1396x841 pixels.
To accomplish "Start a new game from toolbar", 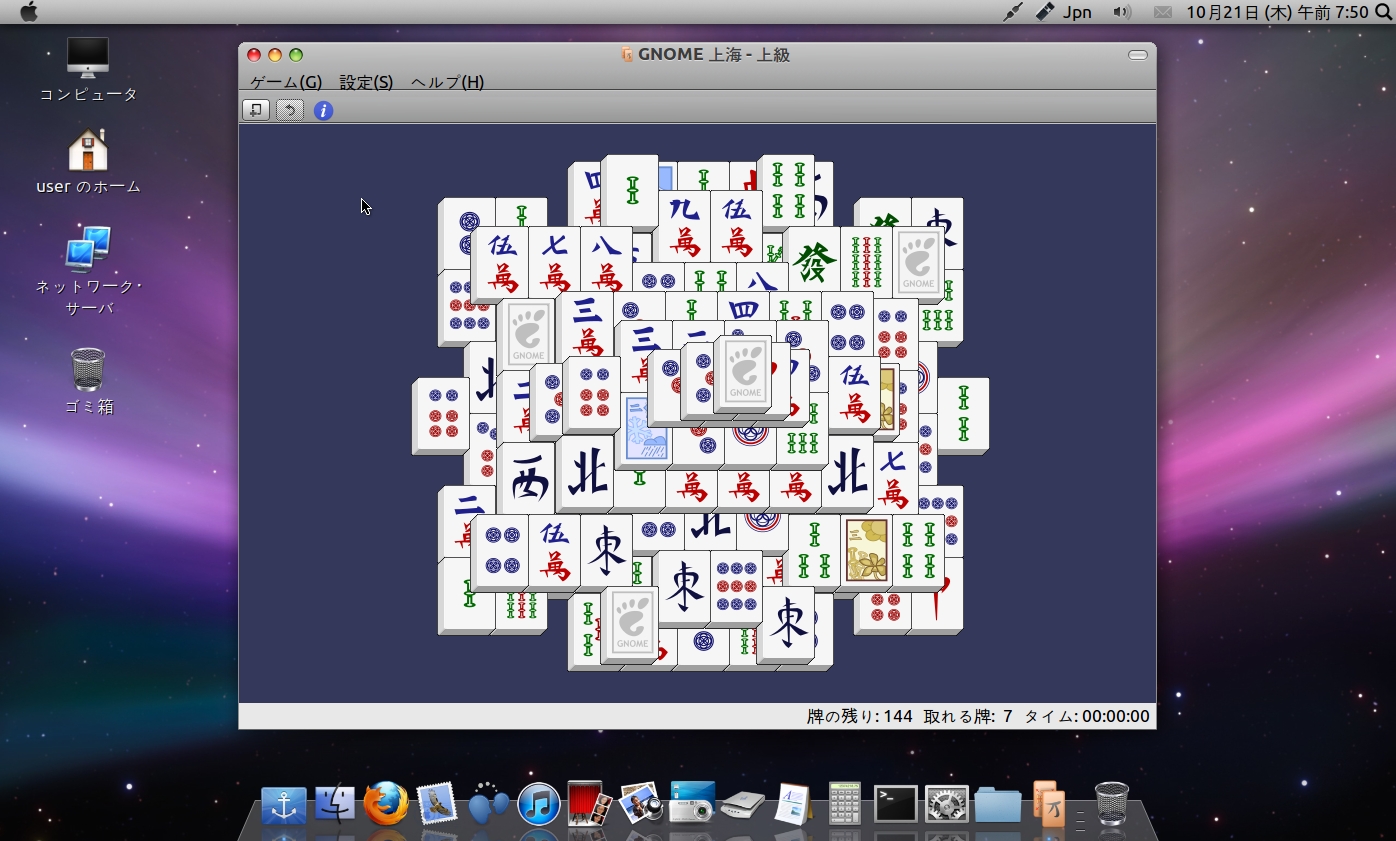I will pos(256,110).
